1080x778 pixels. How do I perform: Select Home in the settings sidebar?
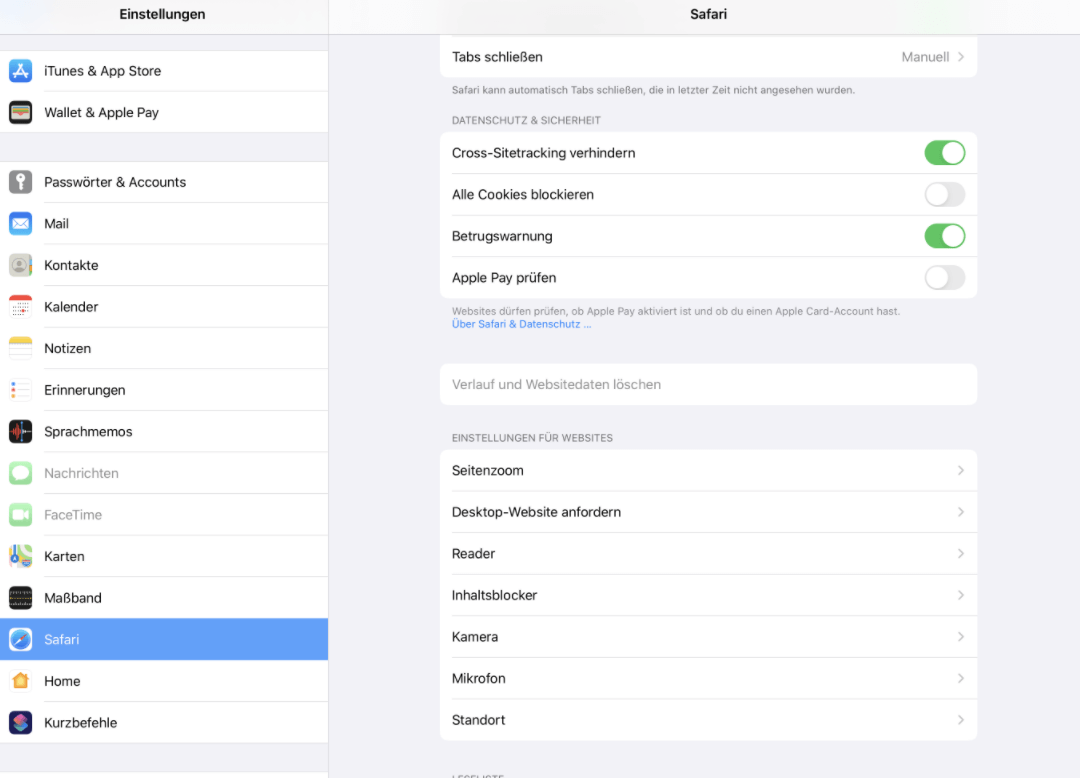tap(62, 681)
